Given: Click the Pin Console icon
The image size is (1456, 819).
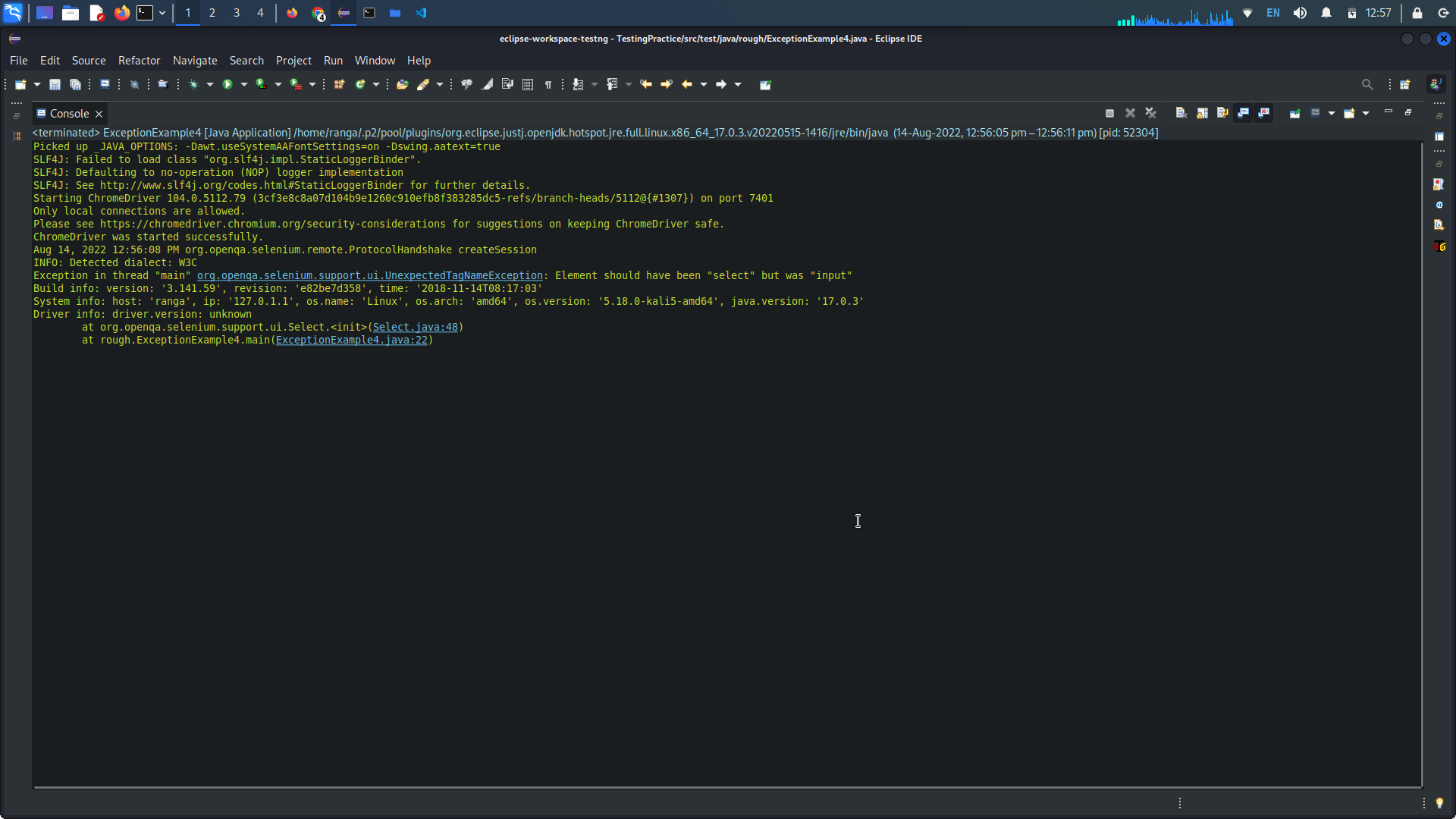Looking at the screenshot, I should (1295, 113).
